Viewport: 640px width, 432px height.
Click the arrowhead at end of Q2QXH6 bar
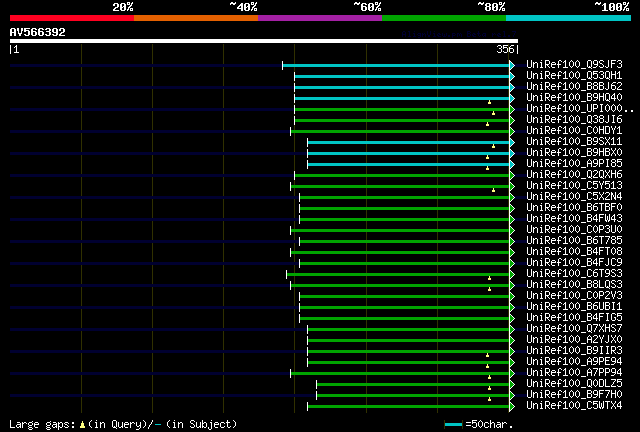(x=512, y=176)
